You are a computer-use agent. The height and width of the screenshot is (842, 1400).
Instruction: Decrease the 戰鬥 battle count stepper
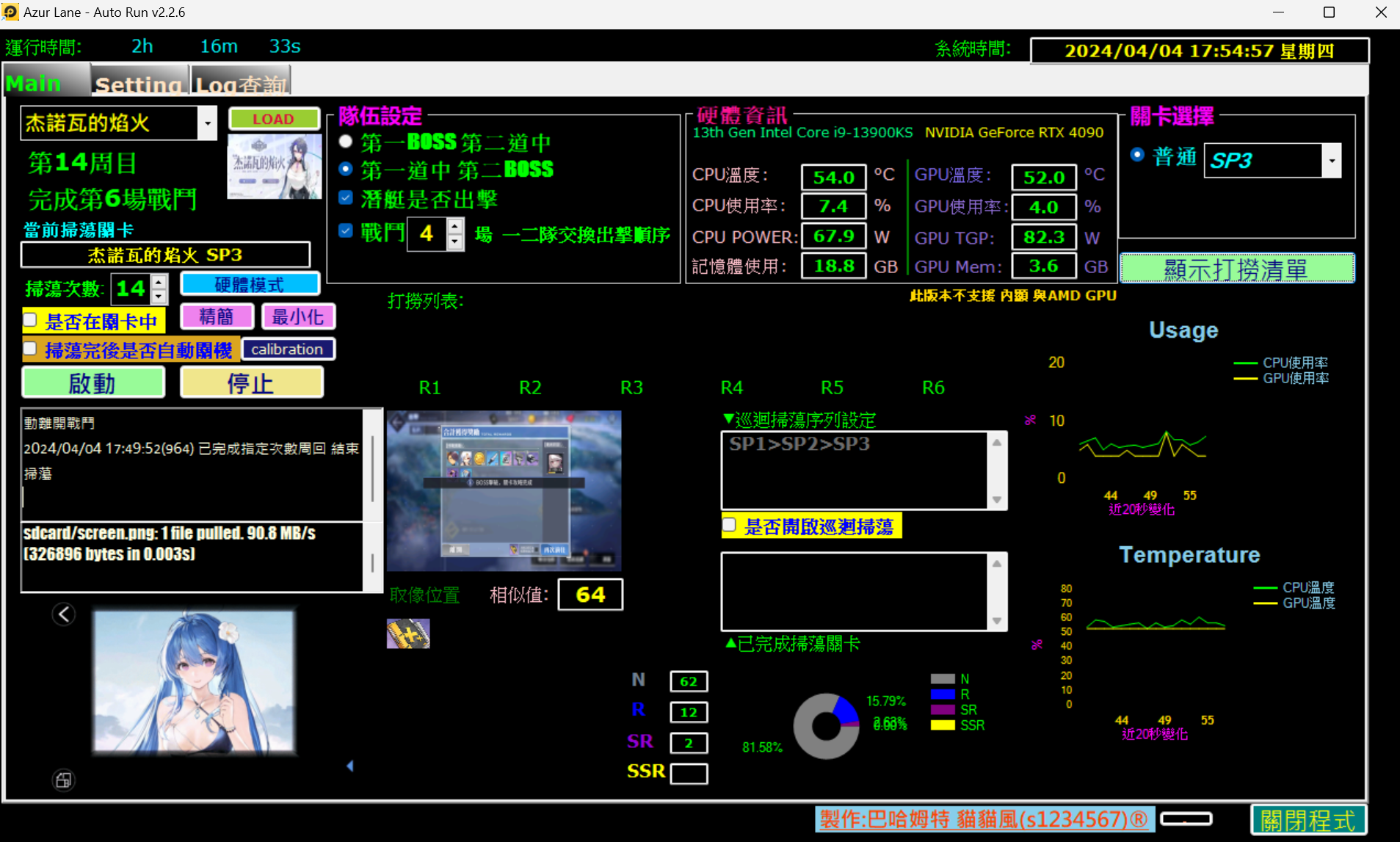[x=455, y=242]
